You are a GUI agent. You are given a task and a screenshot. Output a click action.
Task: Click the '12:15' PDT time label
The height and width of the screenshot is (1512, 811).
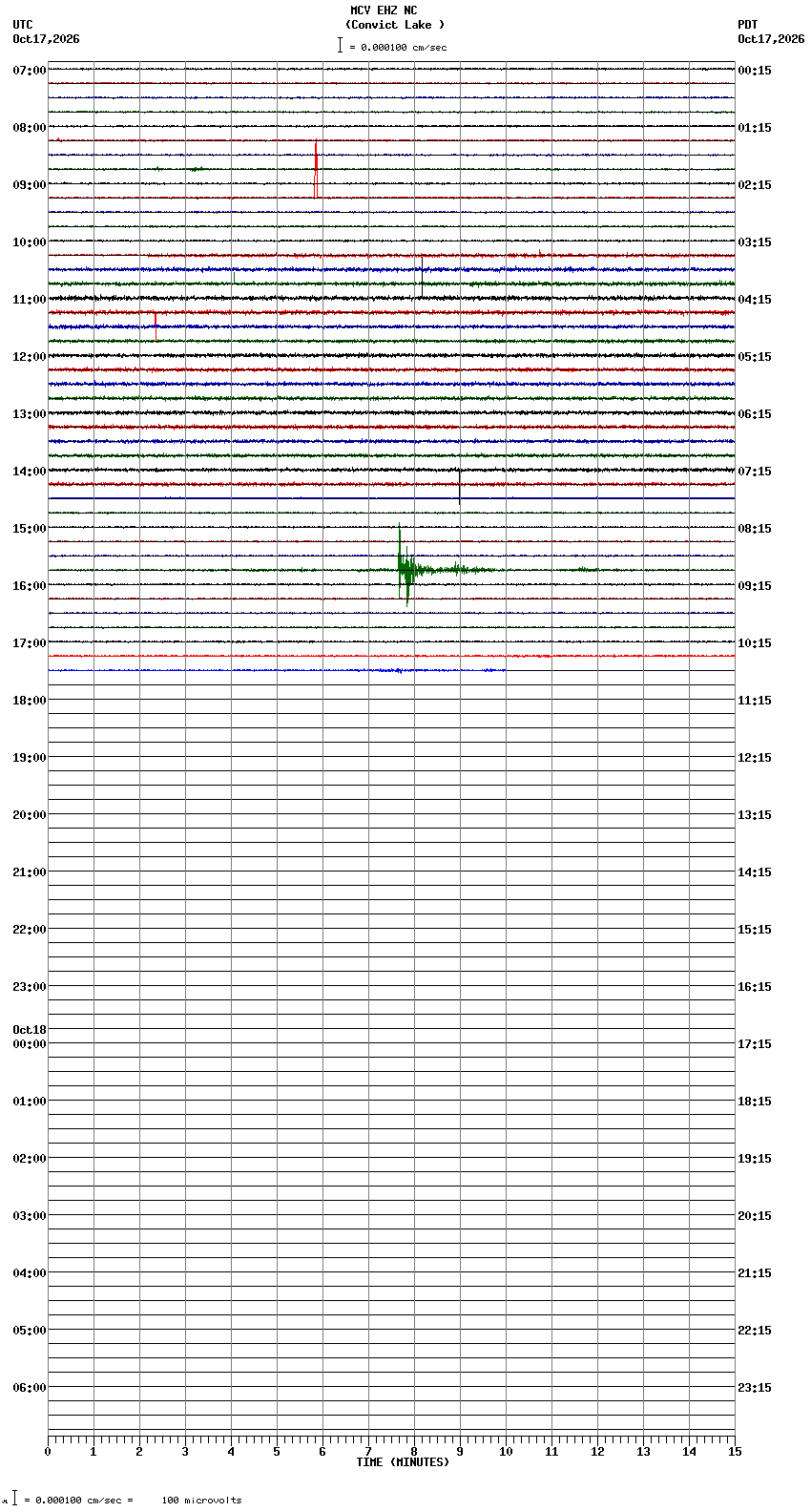pos(755,758)
